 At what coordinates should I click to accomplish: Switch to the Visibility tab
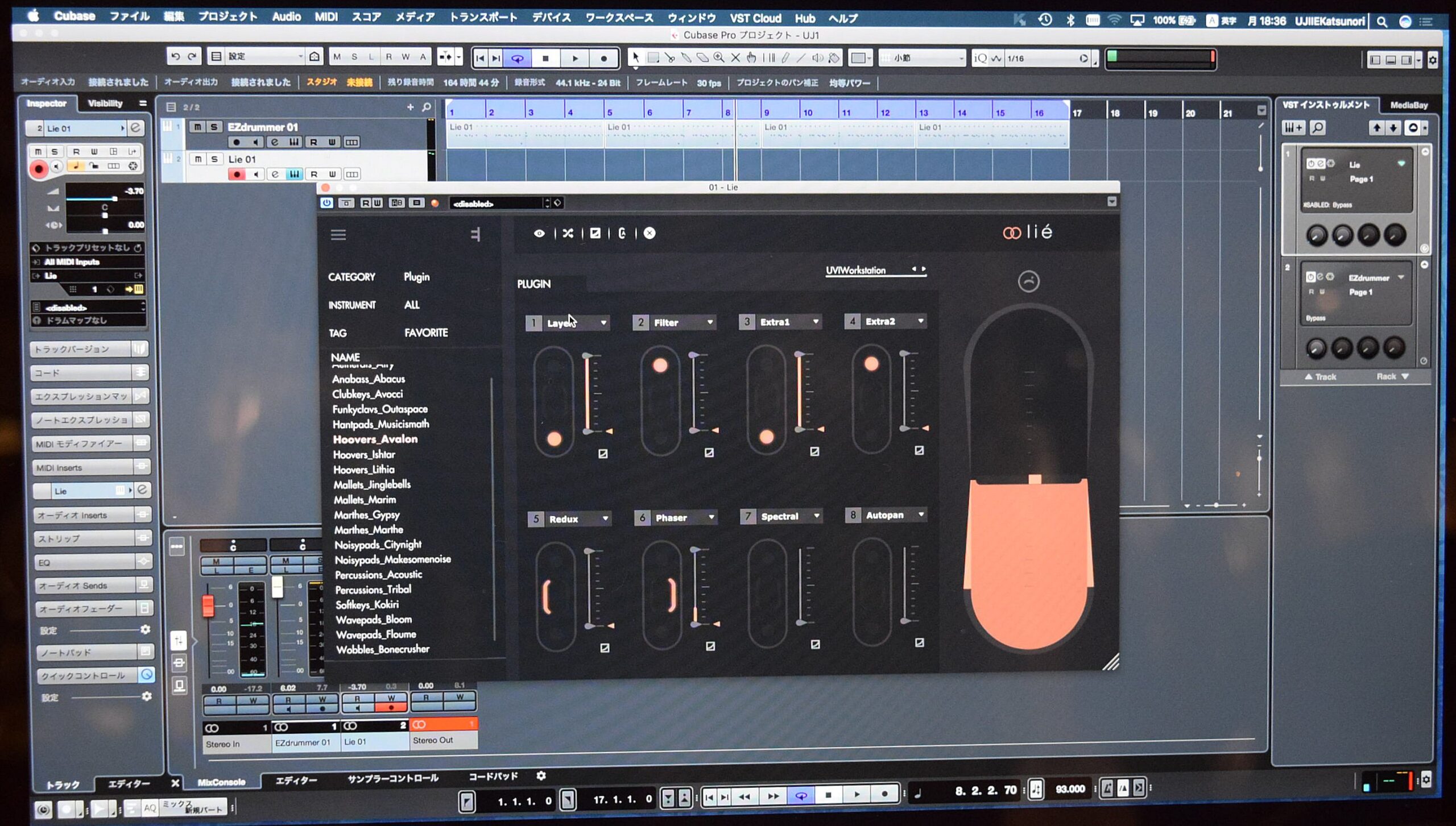(105, 103)
